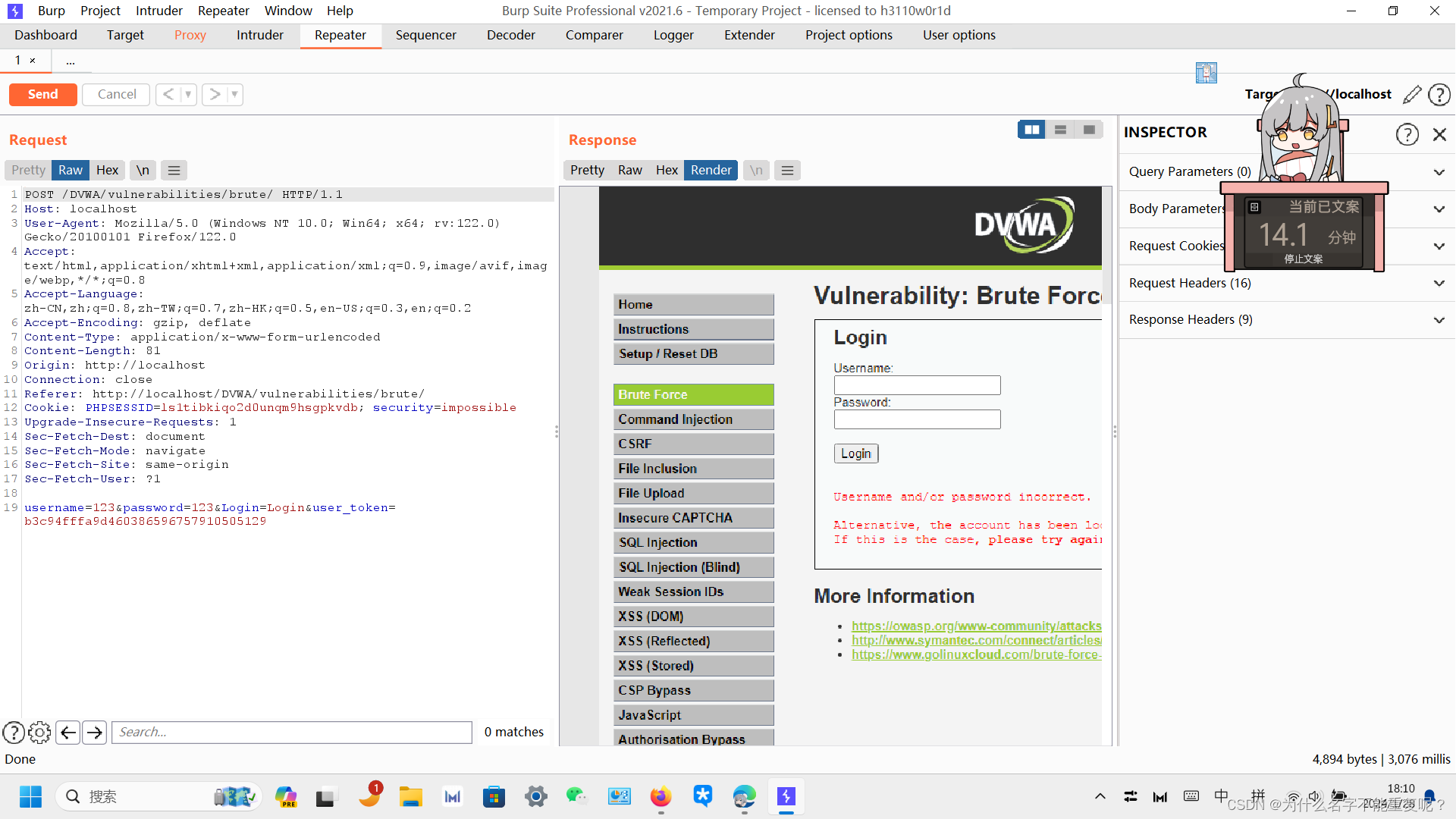1456x819 pixels.
Task: Open the Inspector help icon
Action: pos(1407,134)
